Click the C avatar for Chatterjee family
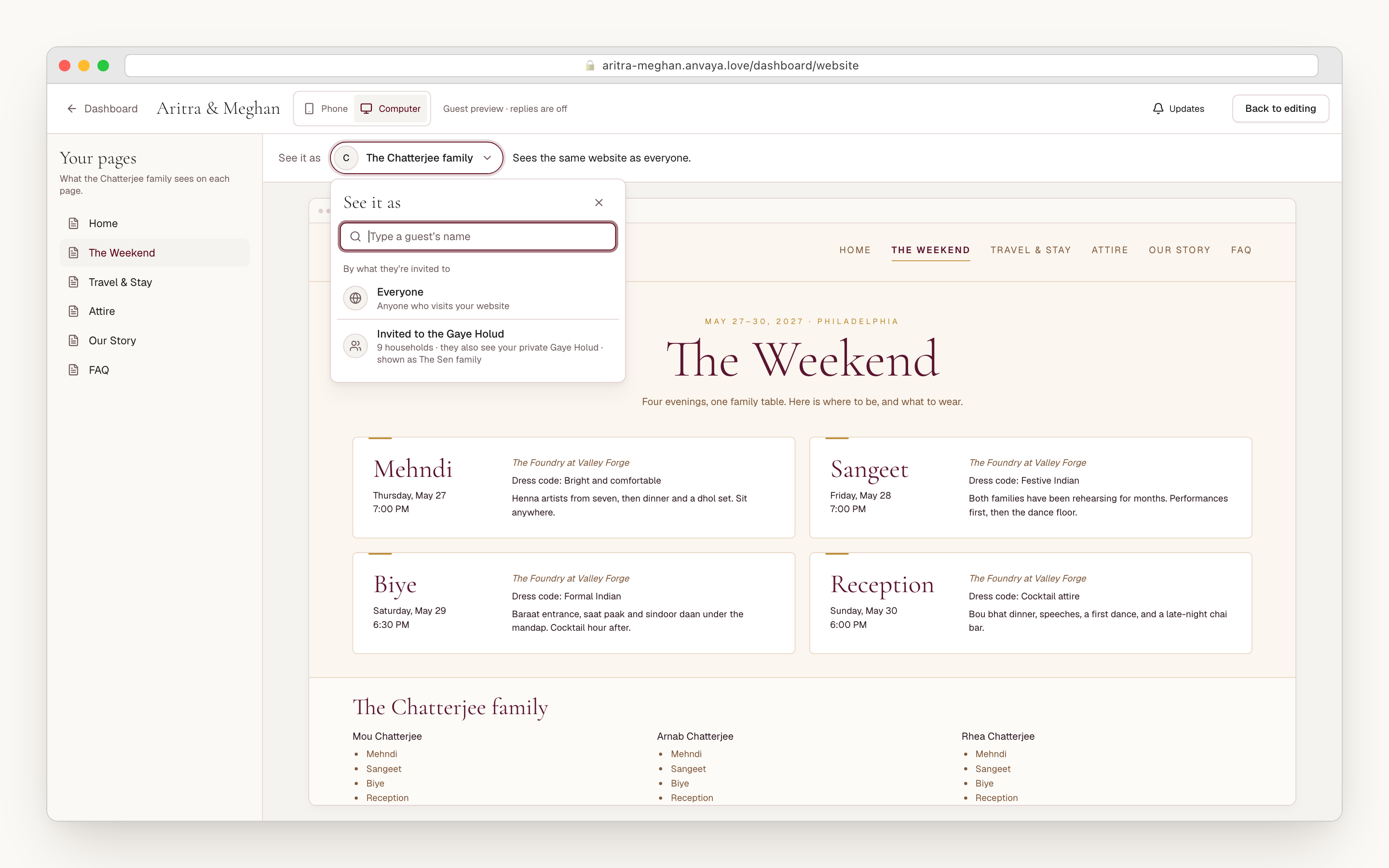1389x868 pixels. coord(346,158)
